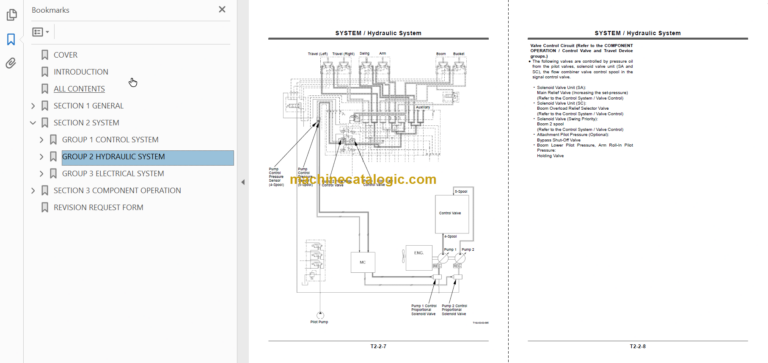
Task: Click the bookmark icon beside SECTION 1 GENERAL
Action: pyautogui.click(x=45, y=106)
